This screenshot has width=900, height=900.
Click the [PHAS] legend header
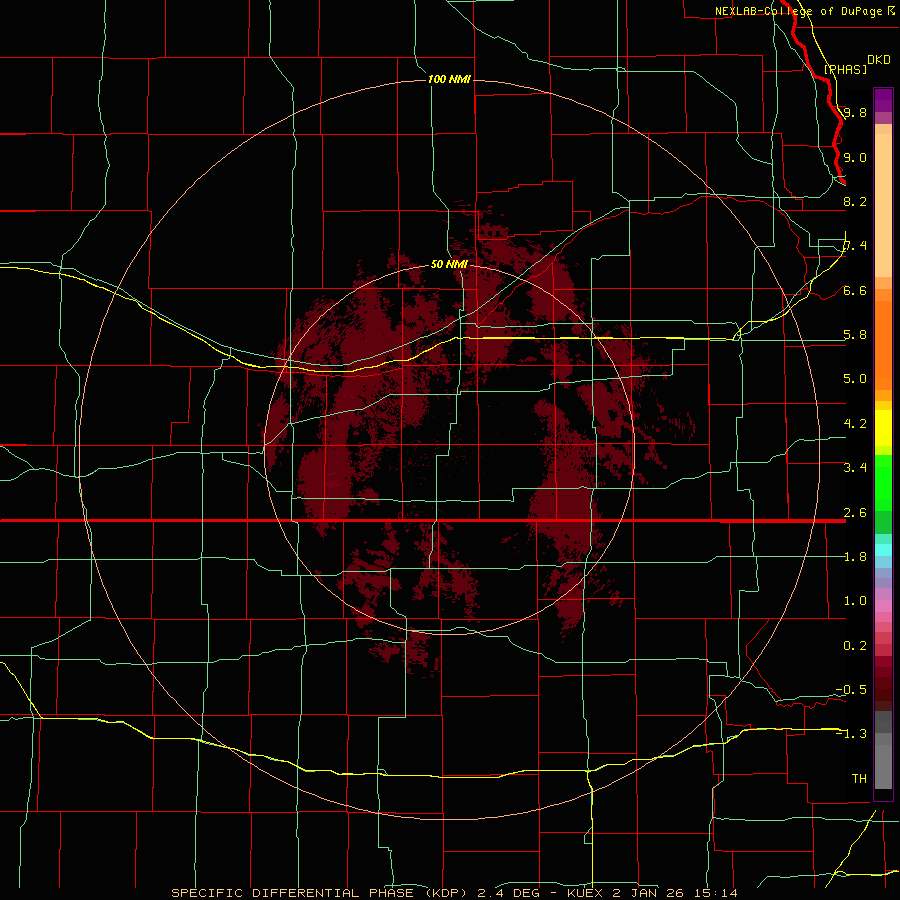tap(845, 69)
